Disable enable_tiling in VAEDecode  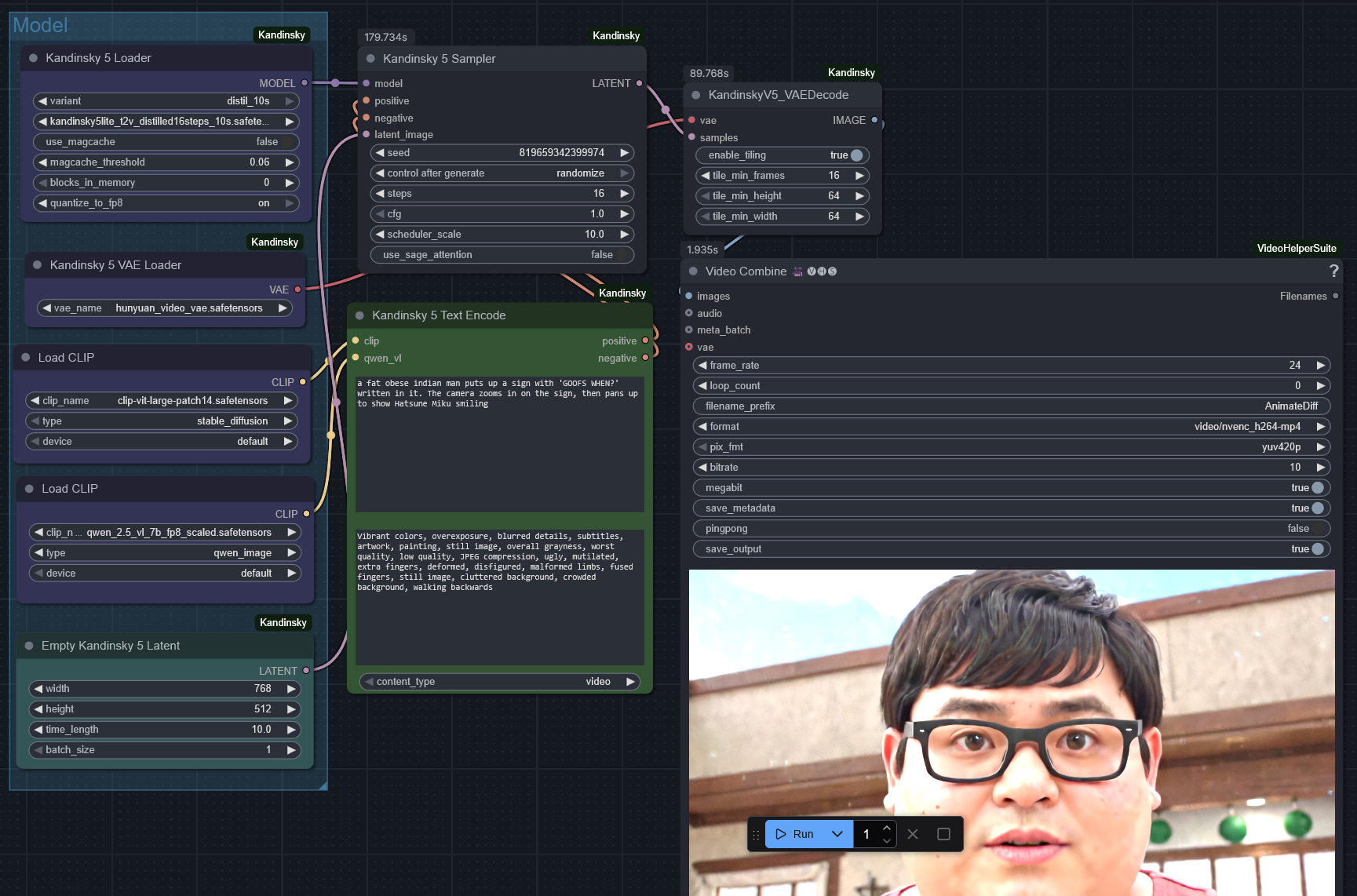782,155
